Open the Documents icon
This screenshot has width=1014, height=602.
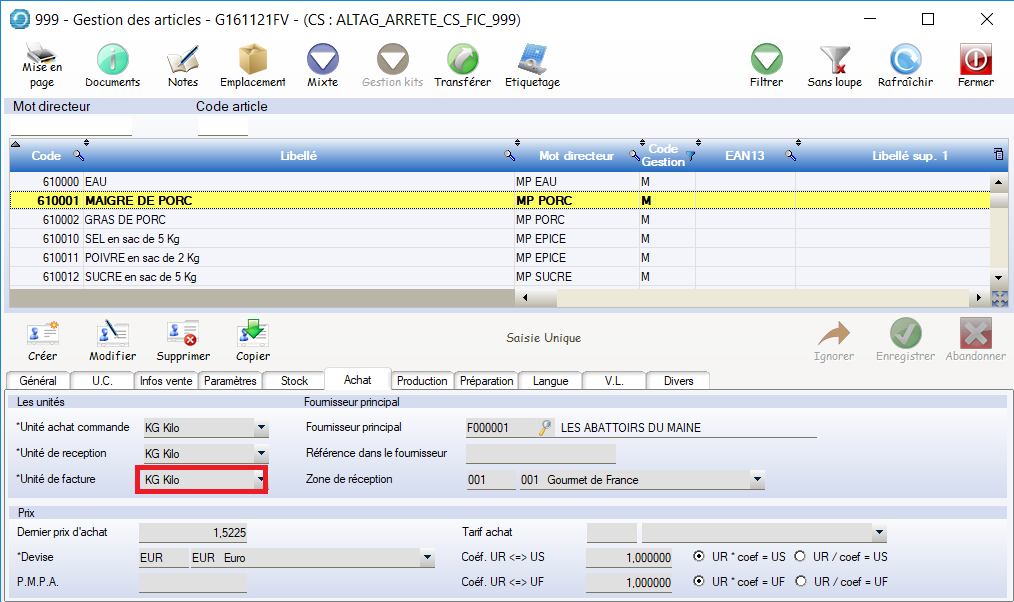(x=112, y=60)
